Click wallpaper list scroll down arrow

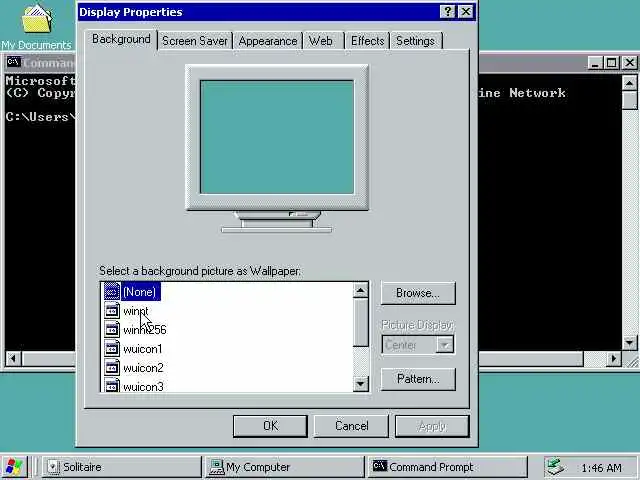click(x=360, y=384)
